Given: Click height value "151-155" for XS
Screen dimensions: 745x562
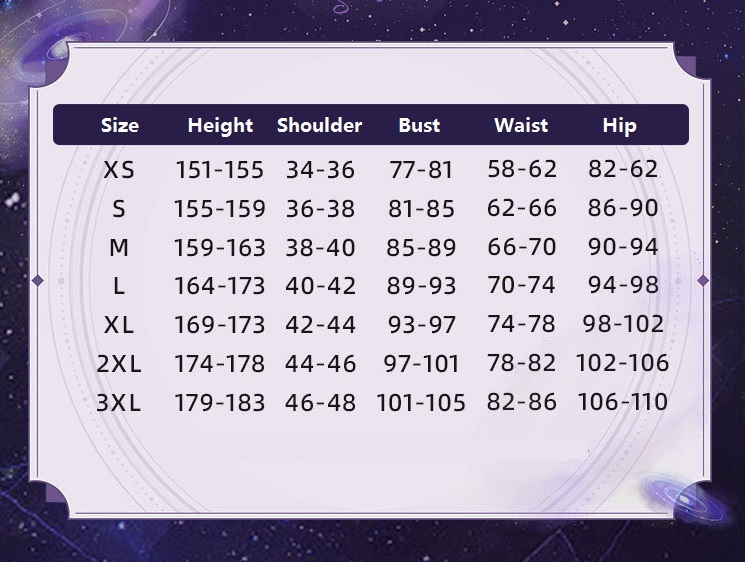Looking at the screenshot, I should point(219,170).
